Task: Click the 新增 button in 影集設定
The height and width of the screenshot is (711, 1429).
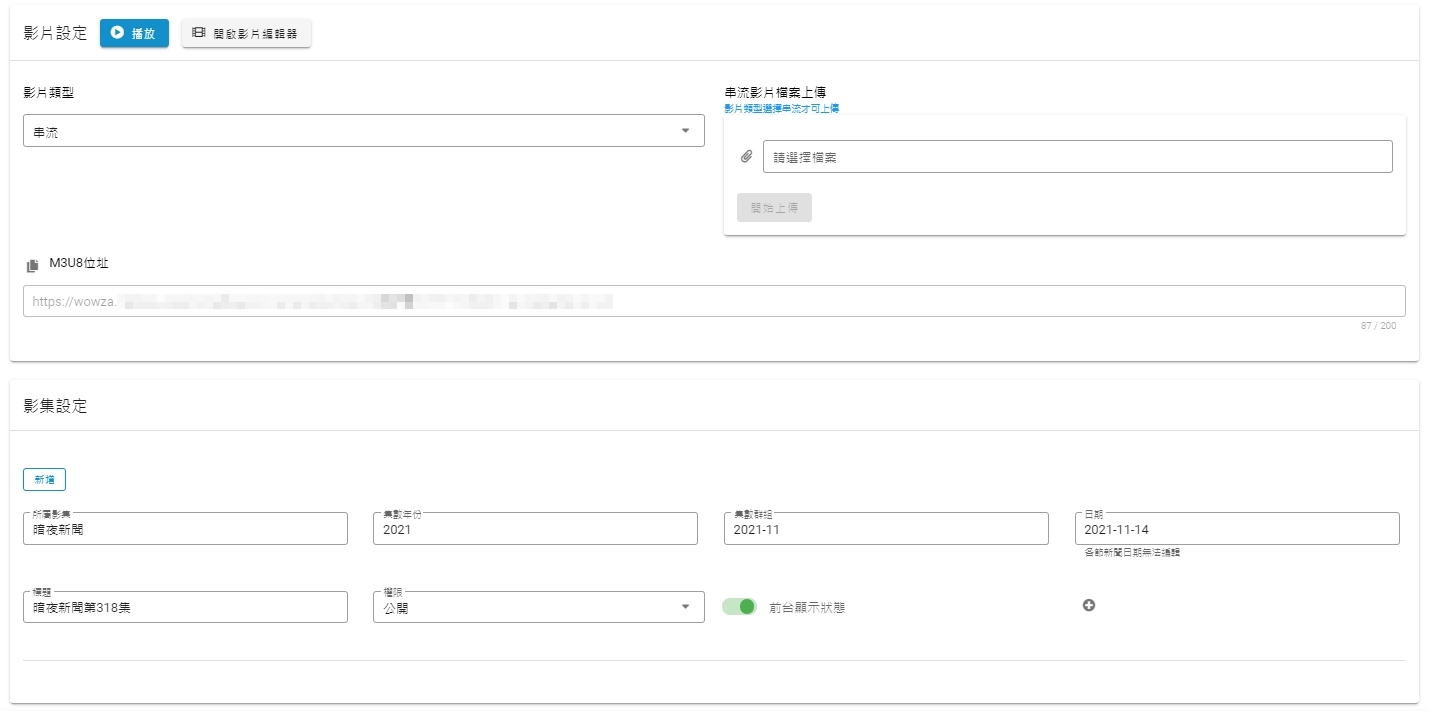Action: (x=44, y=480)
